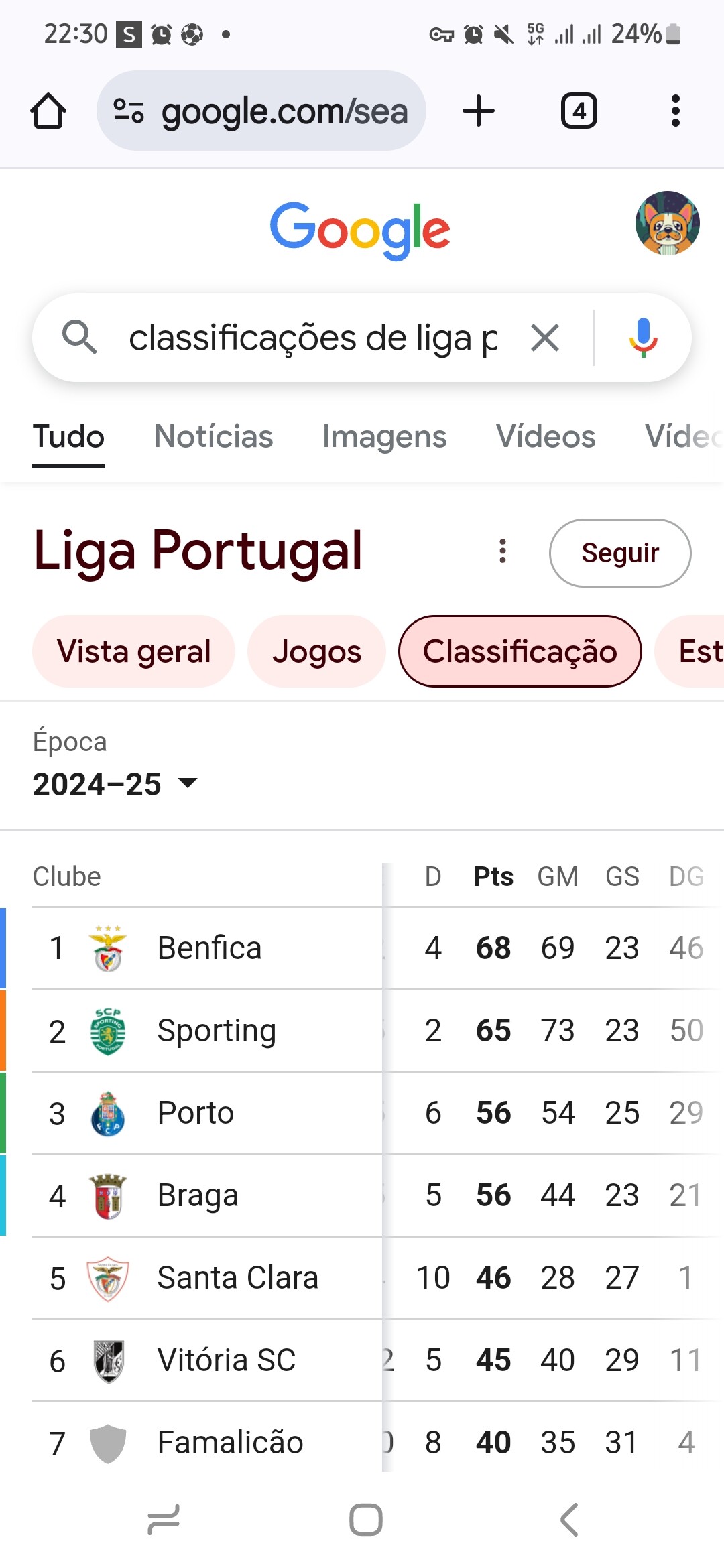Open the browser three-dot menu
The image size is (724, 1568).
675,111
